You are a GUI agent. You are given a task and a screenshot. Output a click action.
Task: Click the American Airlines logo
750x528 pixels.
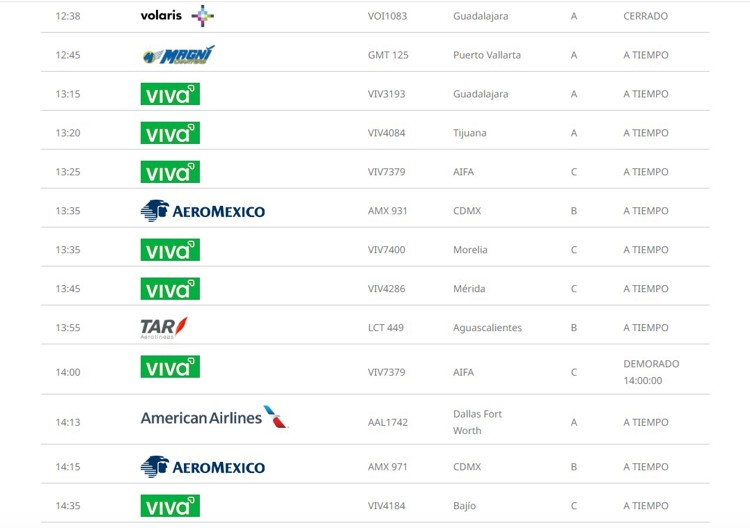pos(214,417)
